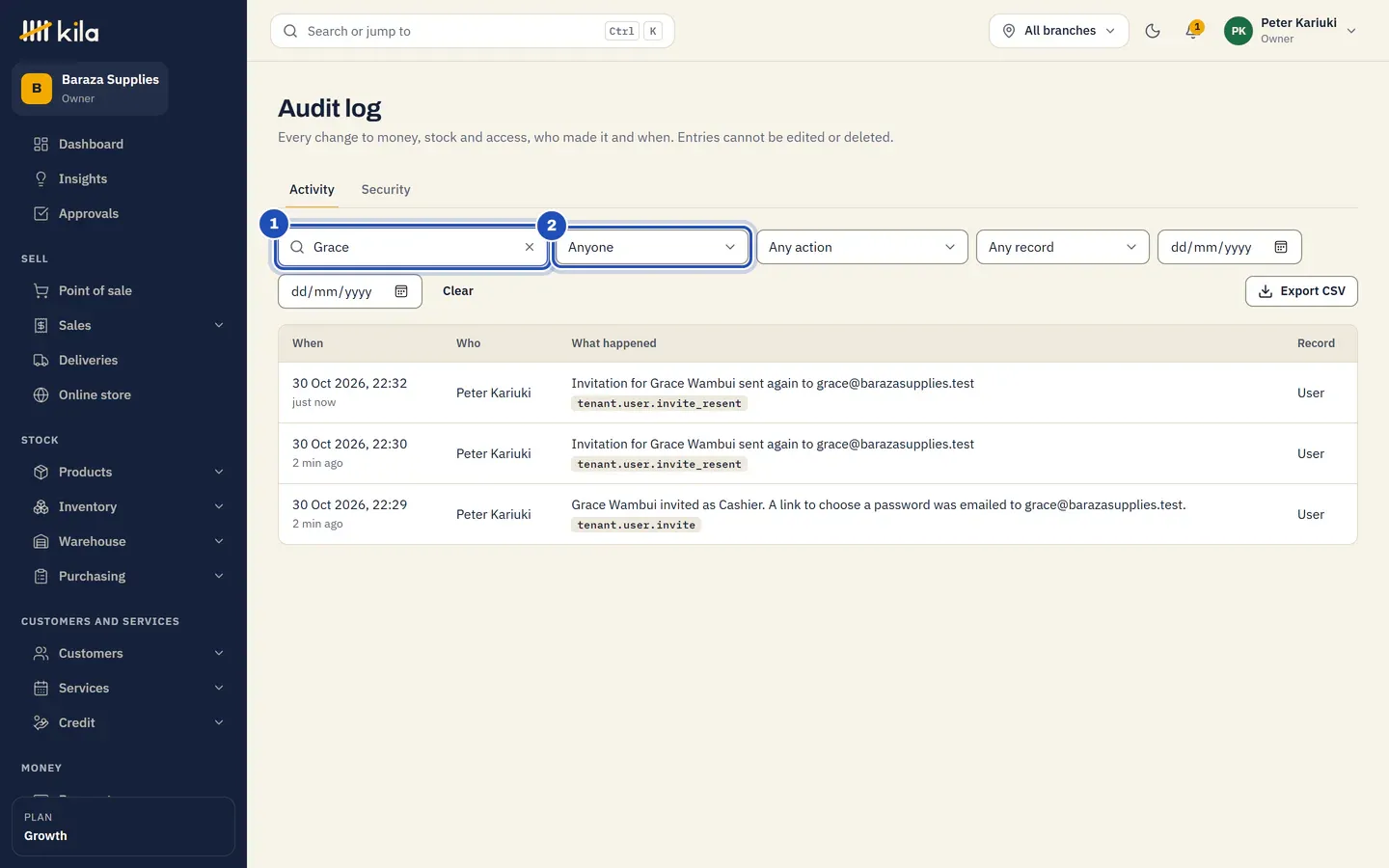Screen dimensions: 1389x868
Task: Export the audit log as CSV
Action: point(1301,291)
